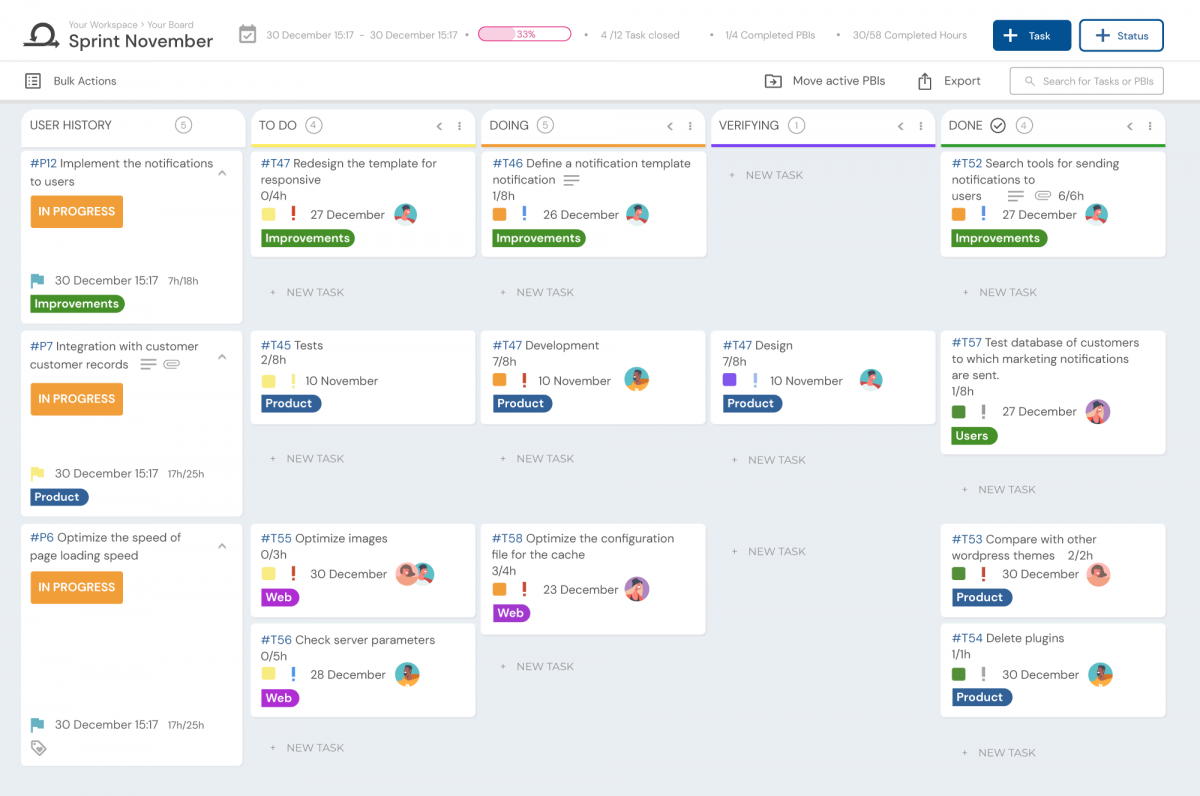
Task: Open the calendar icon next to sprint dates
Action: (246, 33)
